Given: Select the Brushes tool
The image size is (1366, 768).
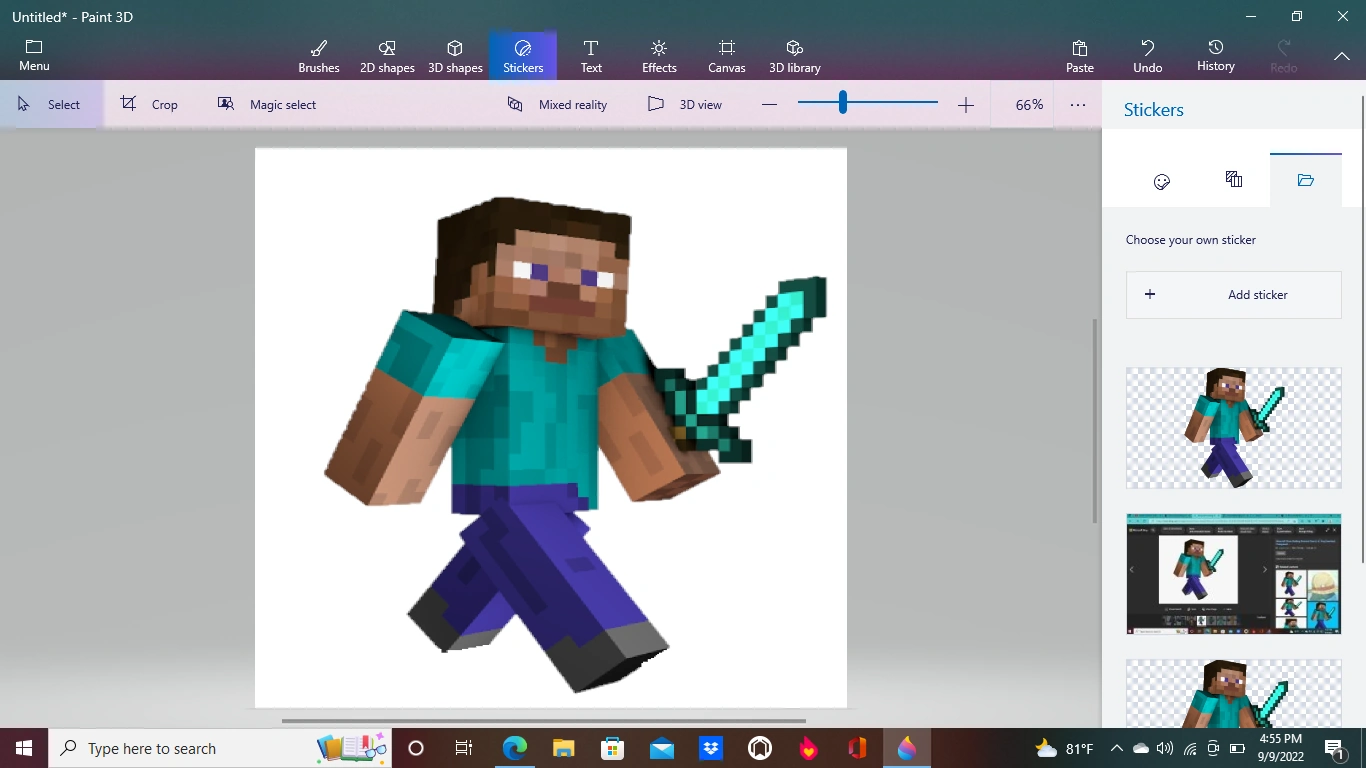Looking at the screenshot, I should (x=318, y=55).
